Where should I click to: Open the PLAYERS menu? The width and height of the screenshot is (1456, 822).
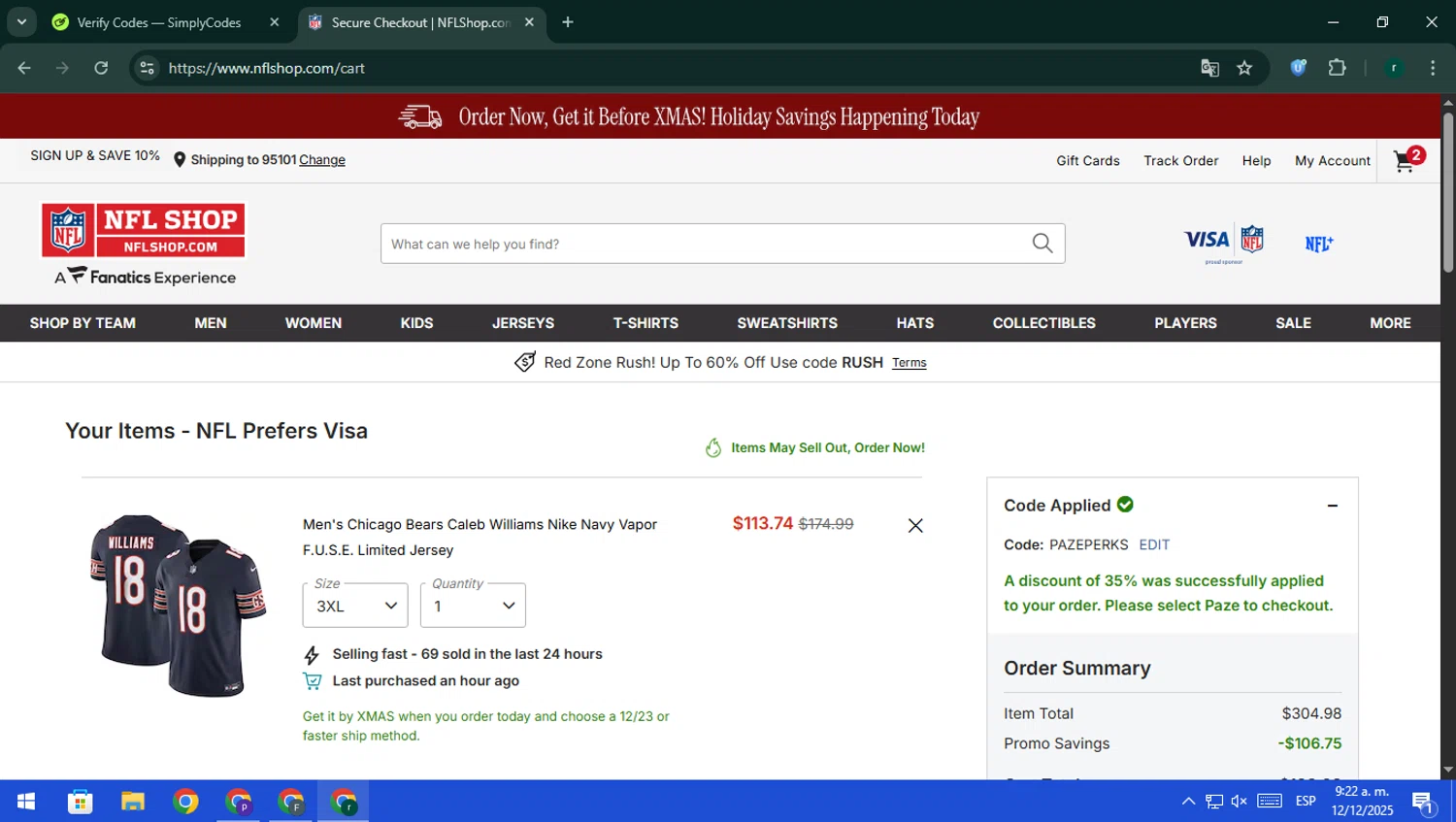(x=1185, y=323)
